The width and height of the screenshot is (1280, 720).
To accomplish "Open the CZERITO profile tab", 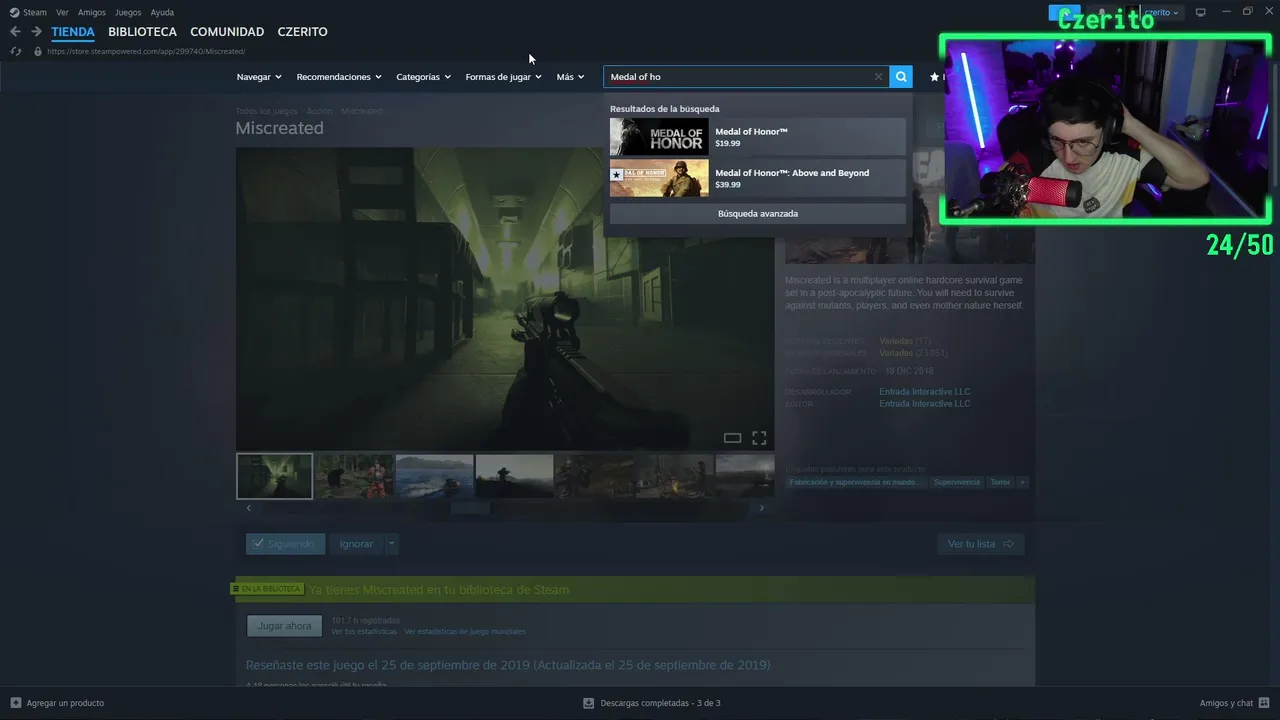I will (302, 32).
